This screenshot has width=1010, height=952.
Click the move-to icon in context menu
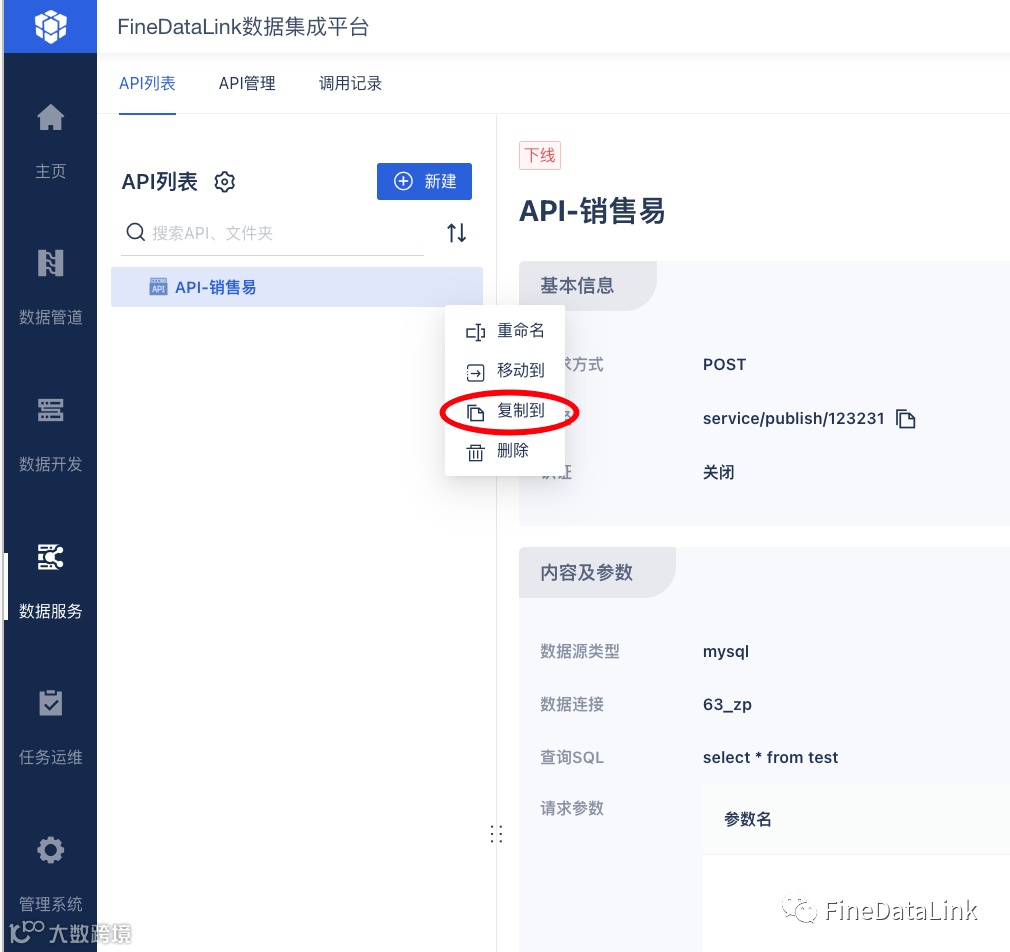click(x=475, y=372)
